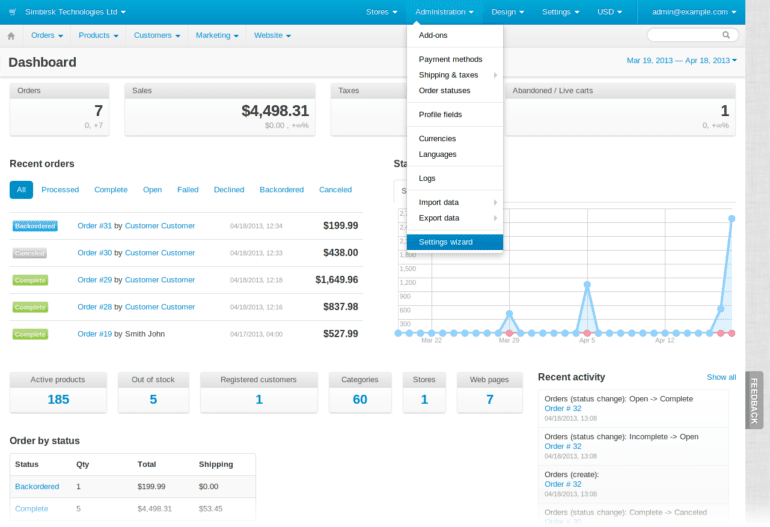This screenshot has width=770, height=527.
Task: Expand the Products navigation menu
Action: pos(98,35)
